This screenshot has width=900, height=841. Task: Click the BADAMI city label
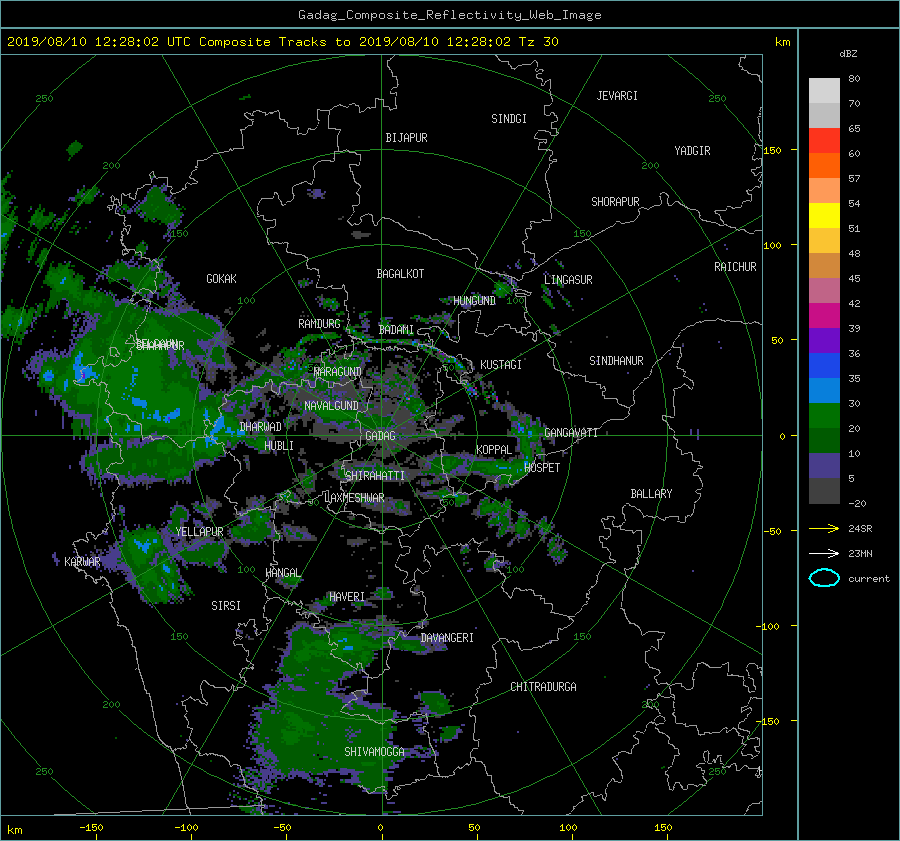click(x=396, y=330)
